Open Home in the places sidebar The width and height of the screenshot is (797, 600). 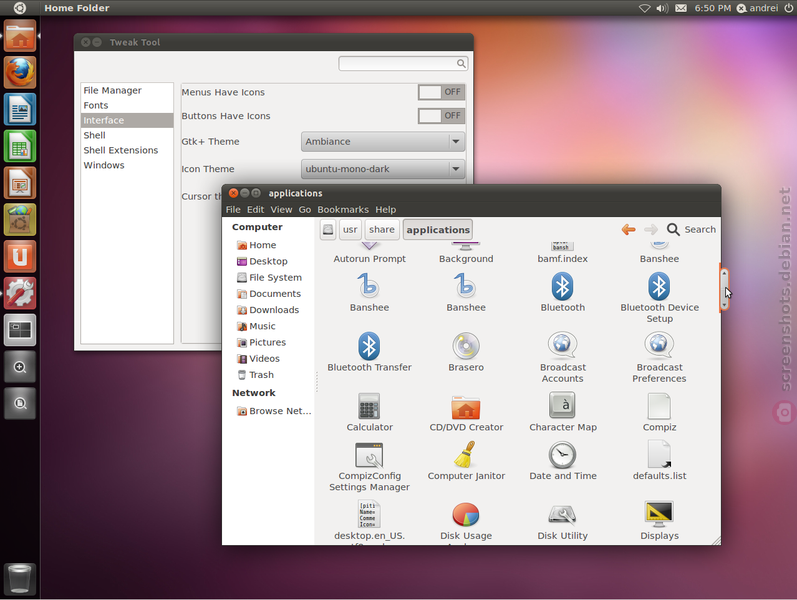262,245
